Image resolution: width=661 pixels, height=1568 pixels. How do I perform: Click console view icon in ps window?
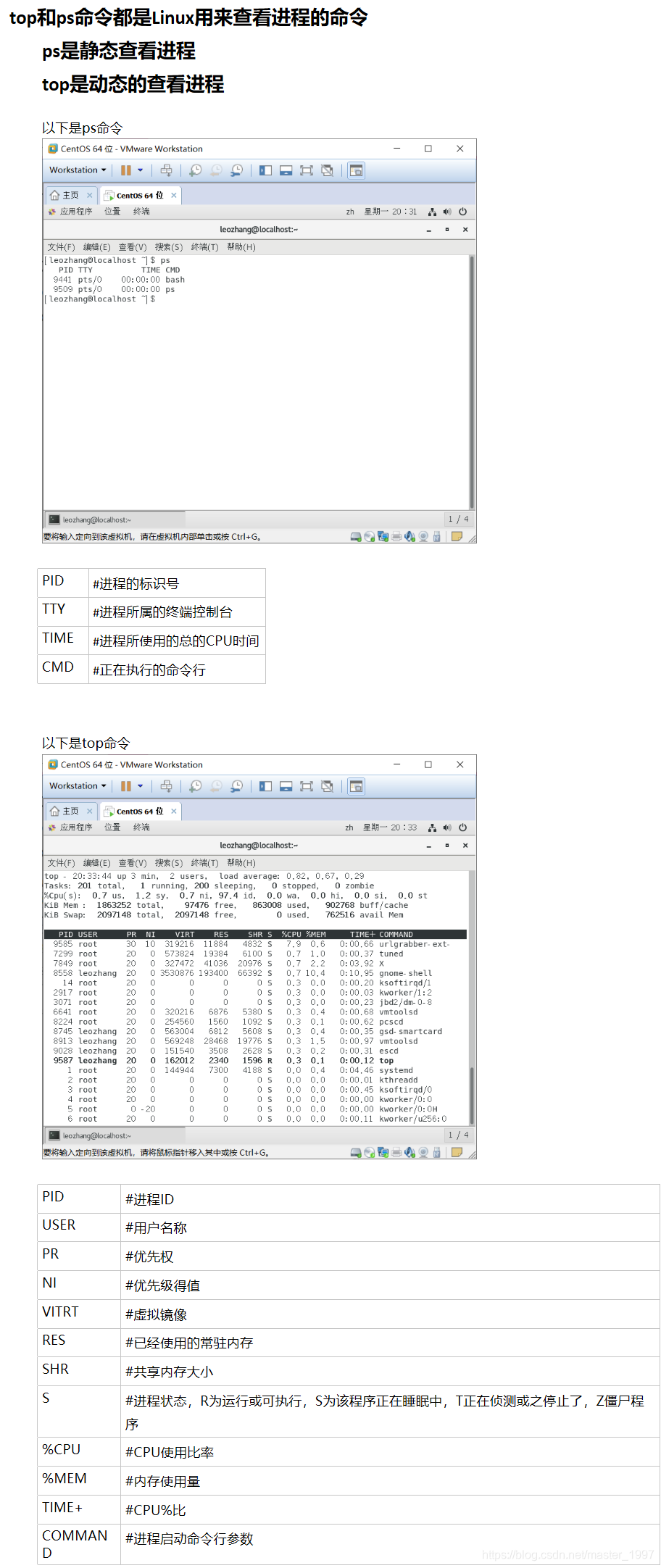356,170
